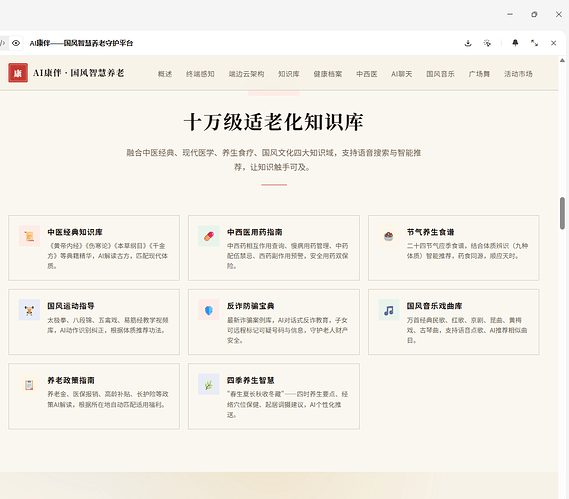Toggle the eye preview icon in the title bar

click(16, 43)
